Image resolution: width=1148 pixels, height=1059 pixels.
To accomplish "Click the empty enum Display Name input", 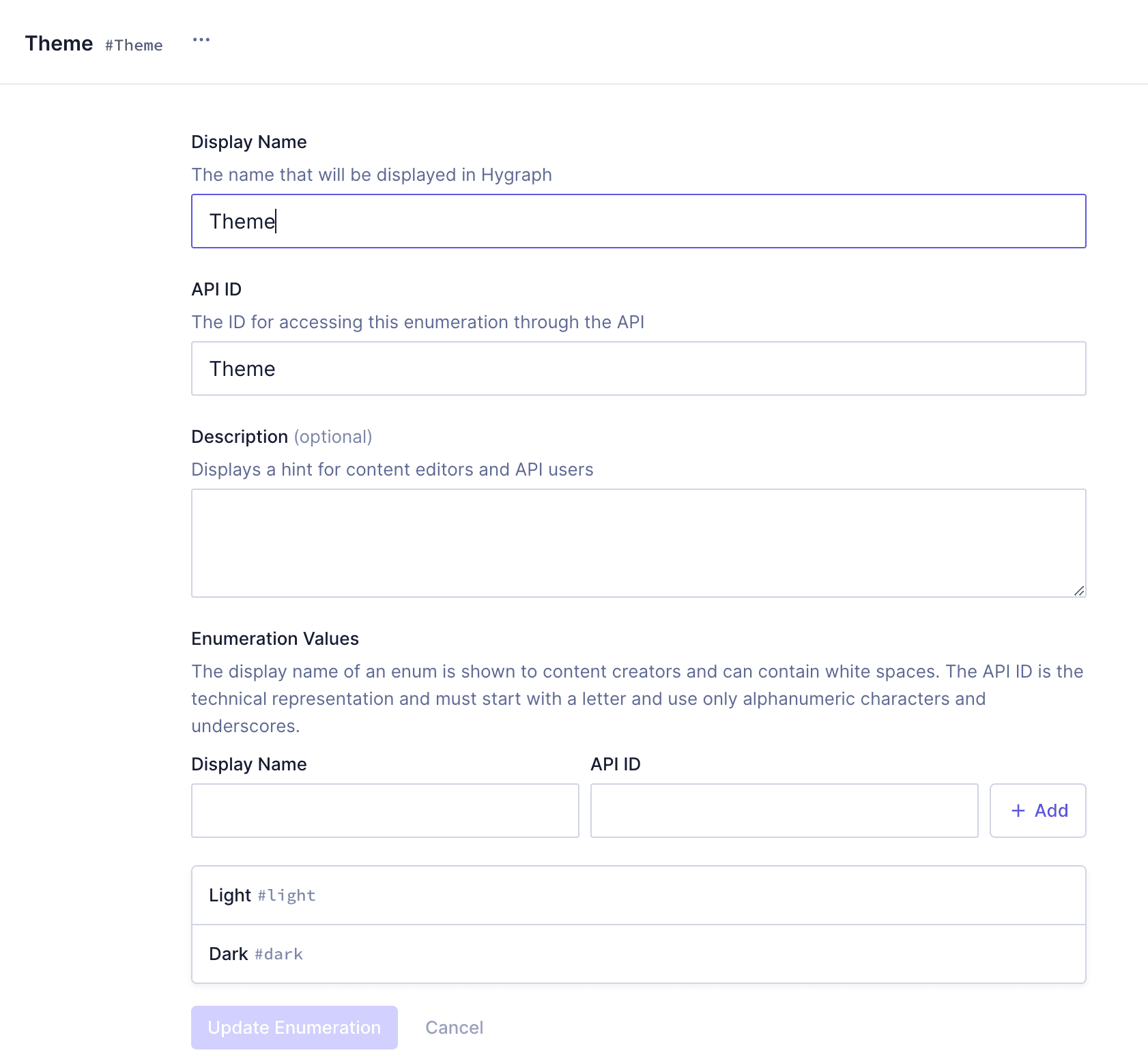I will click(x=384, y=811).
